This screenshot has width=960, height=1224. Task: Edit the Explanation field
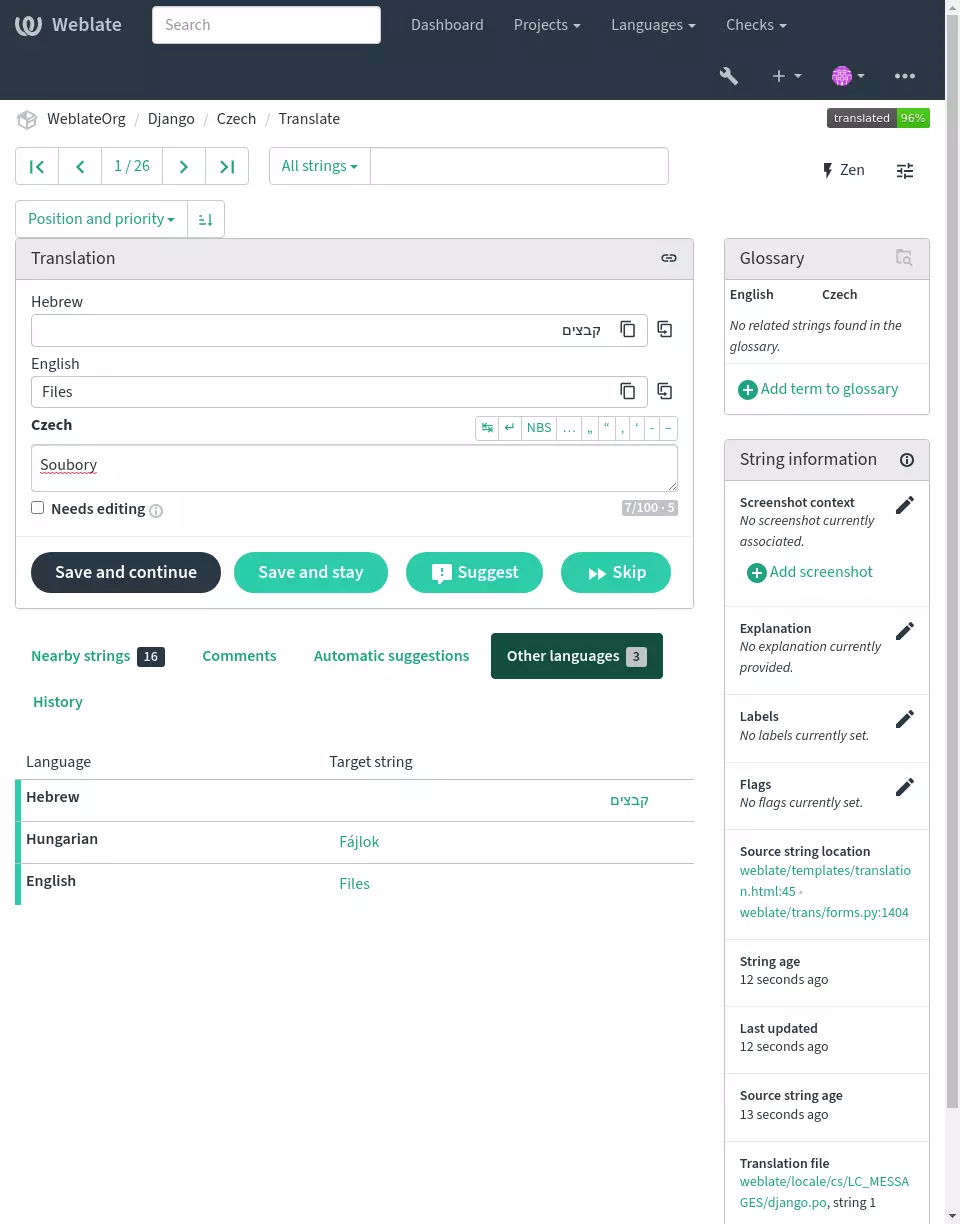[x=905, y=631]
